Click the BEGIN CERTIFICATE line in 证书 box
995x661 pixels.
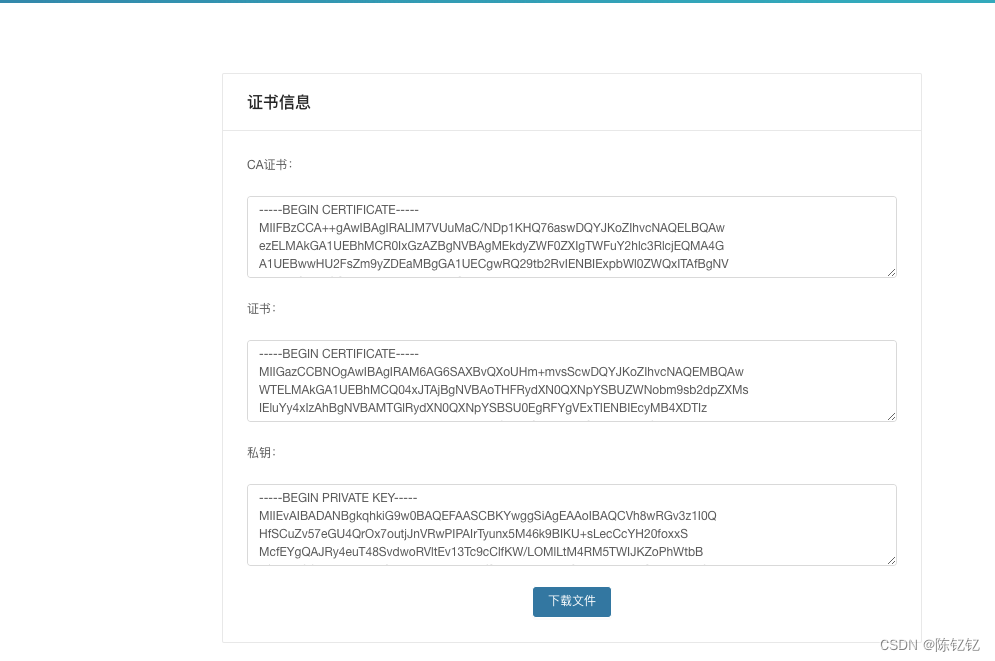(x=340, y=353)
